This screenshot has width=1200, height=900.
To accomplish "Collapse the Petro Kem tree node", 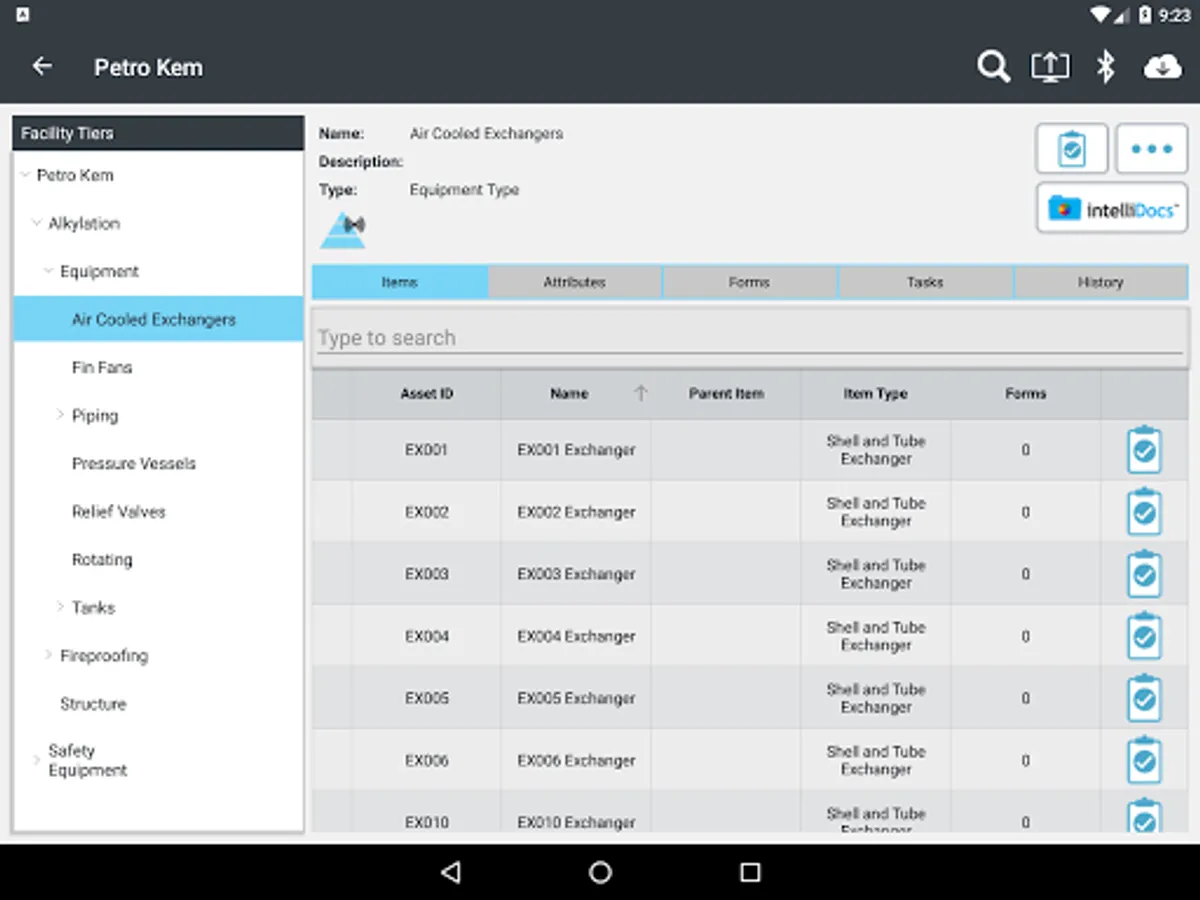I will pyautogui.click(x=25, y=175).
